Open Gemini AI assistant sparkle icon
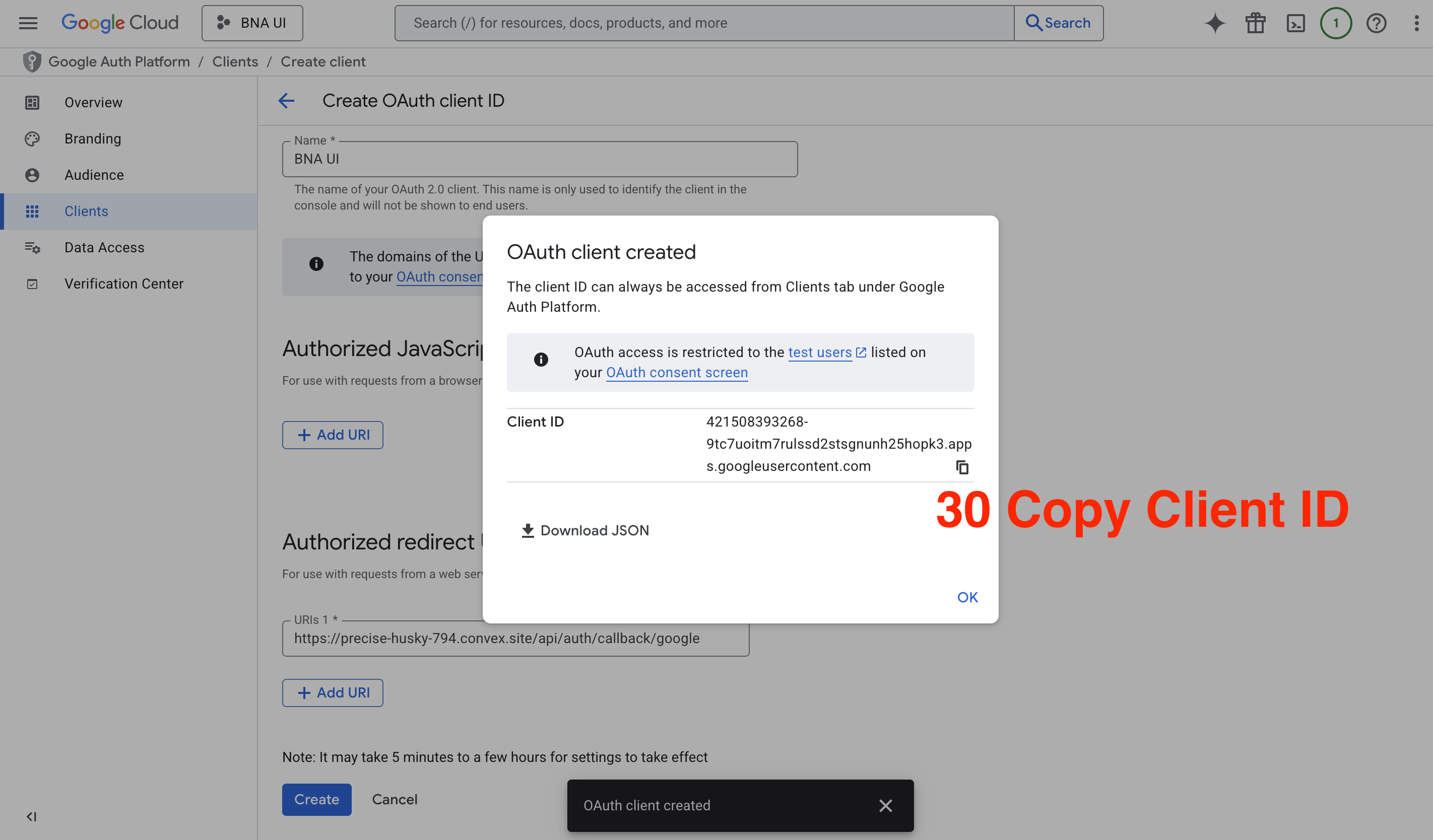 point(1215,23)
